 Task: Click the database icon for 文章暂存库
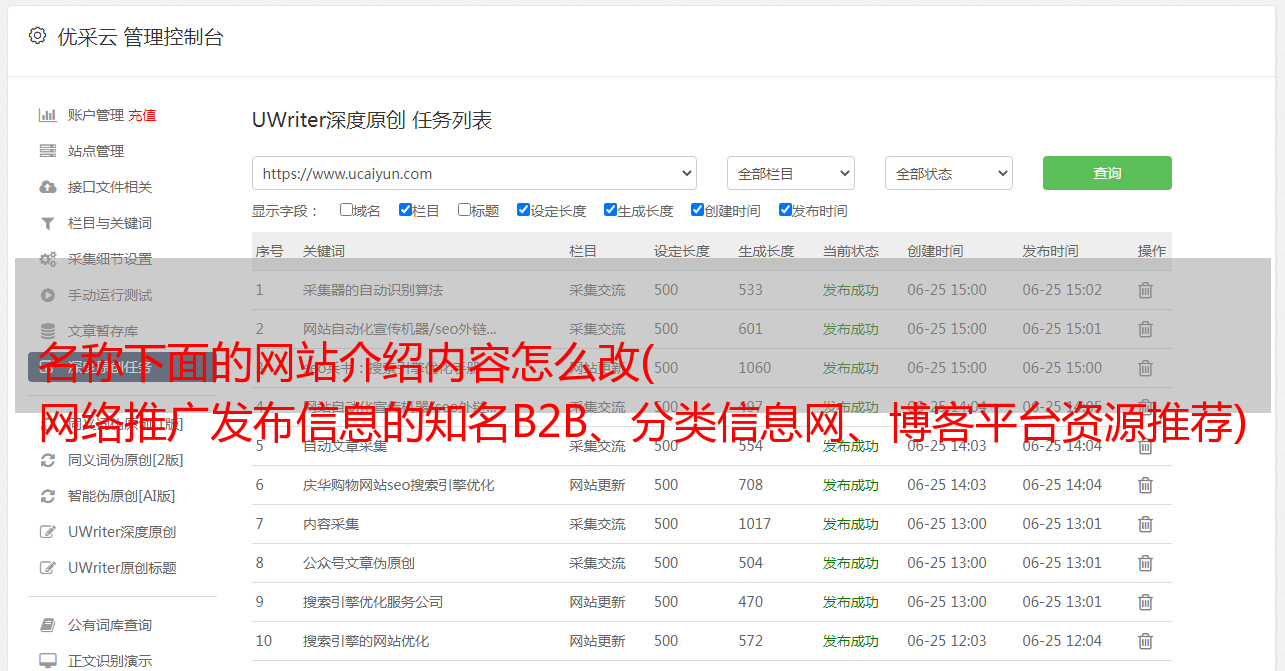click(x=47, y=331)
